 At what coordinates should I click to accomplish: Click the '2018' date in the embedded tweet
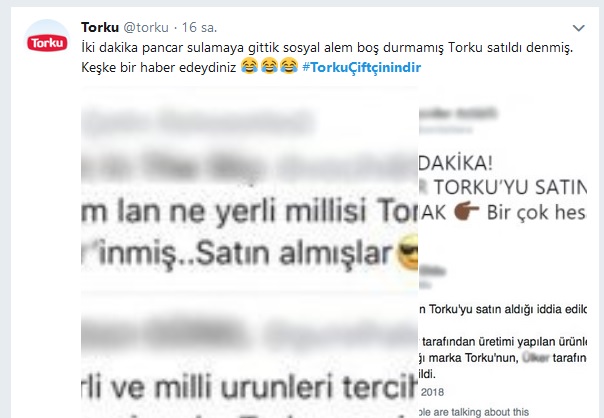point(432,392)
